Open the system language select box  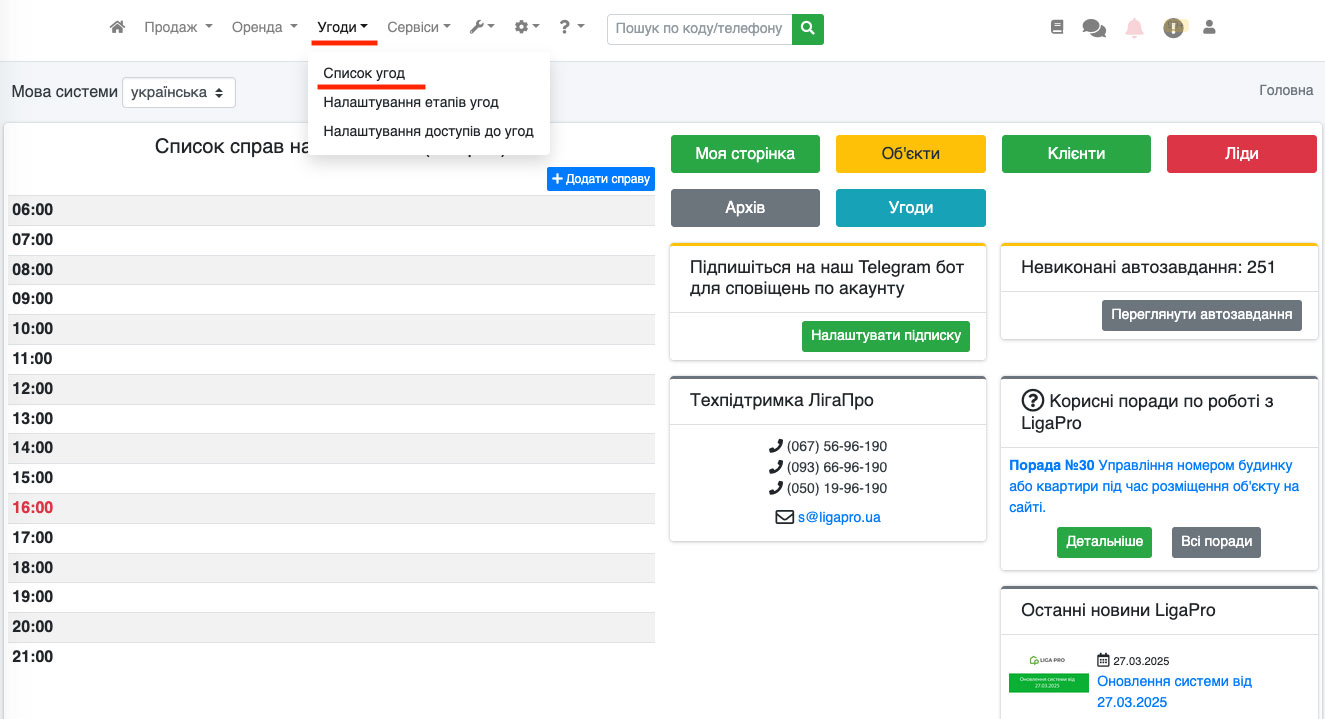click(x=178, y=92)
